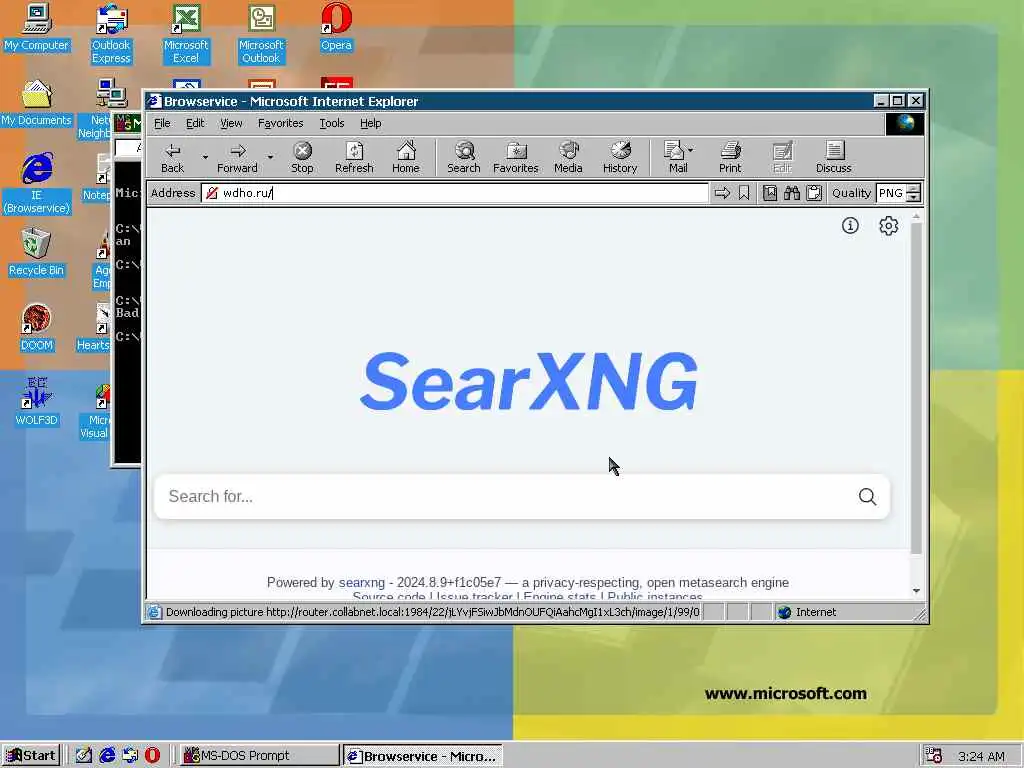
Task: Click the saved page icon after bookmark
Action: click(x=770, y=193)
